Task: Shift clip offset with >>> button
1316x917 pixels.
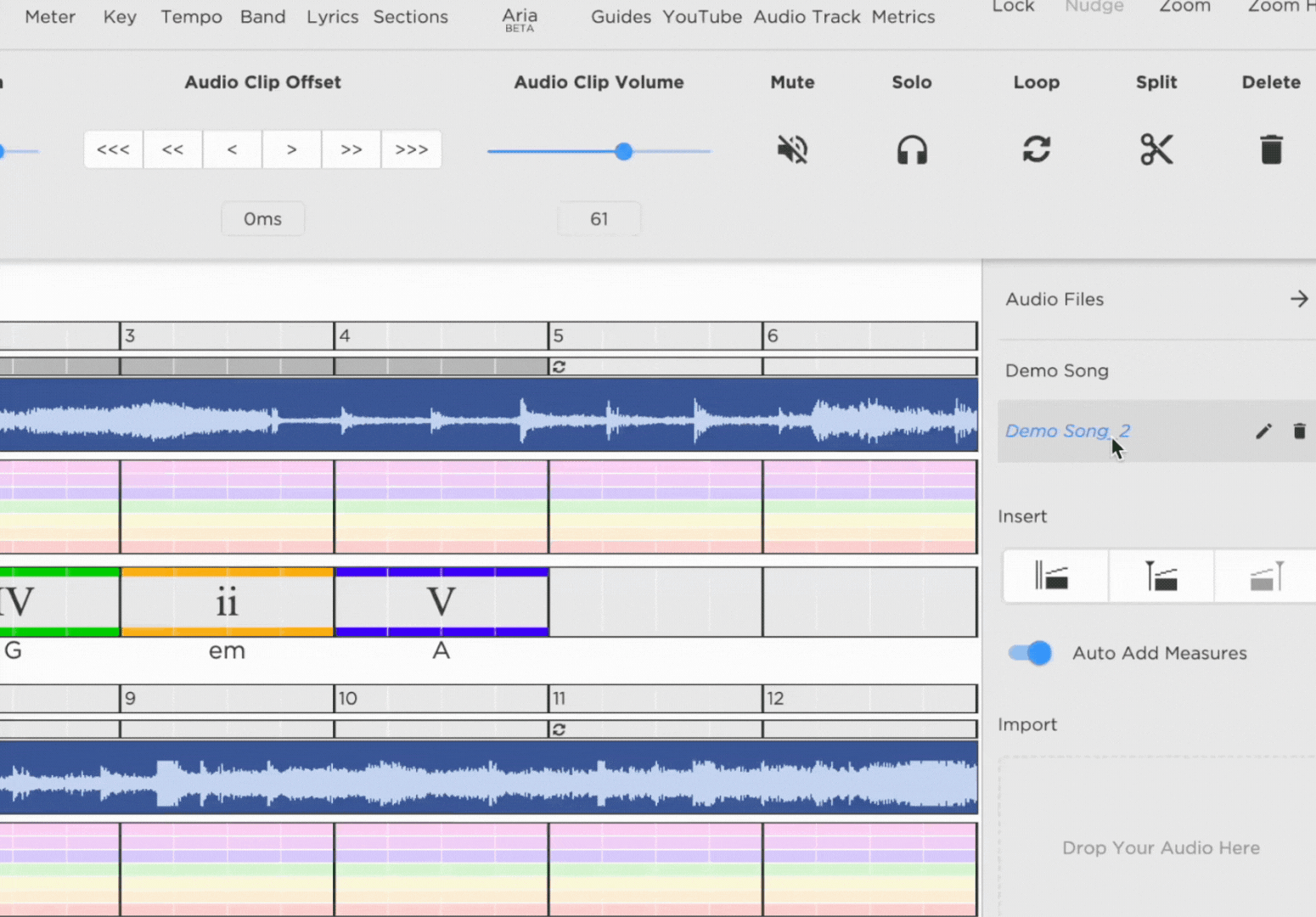Action: click(411, 149)
